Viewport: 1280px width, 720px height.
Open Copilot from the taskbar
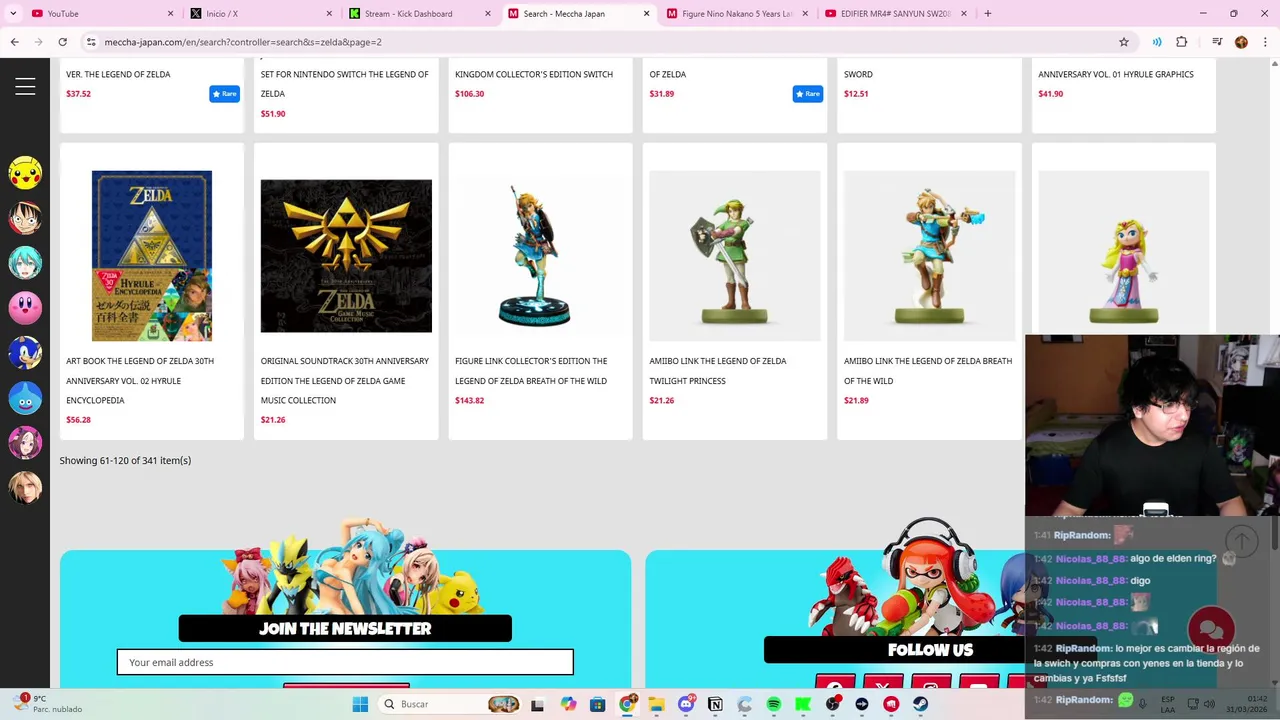[568, 704]
